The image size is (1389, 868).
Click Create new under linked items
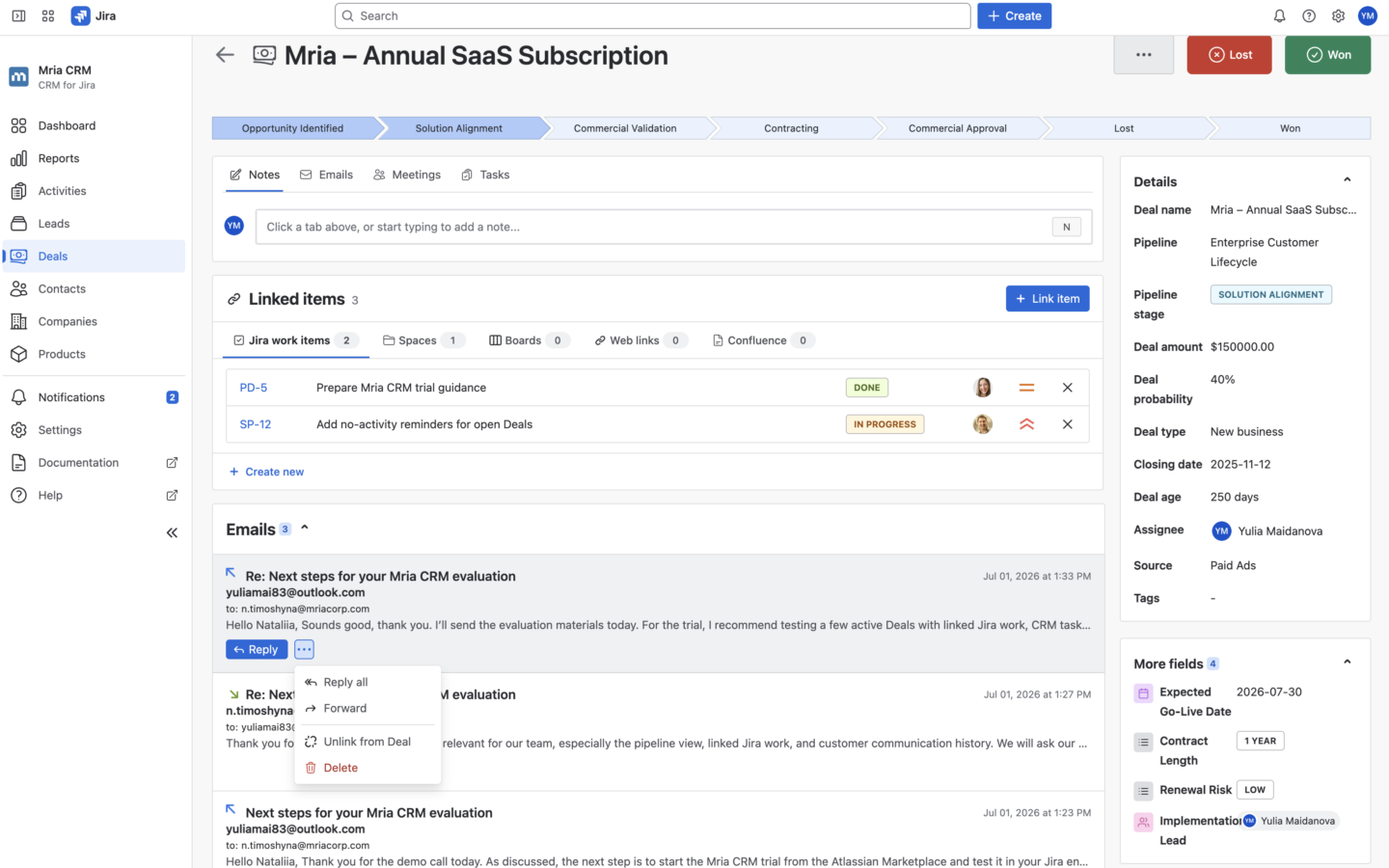266,472
